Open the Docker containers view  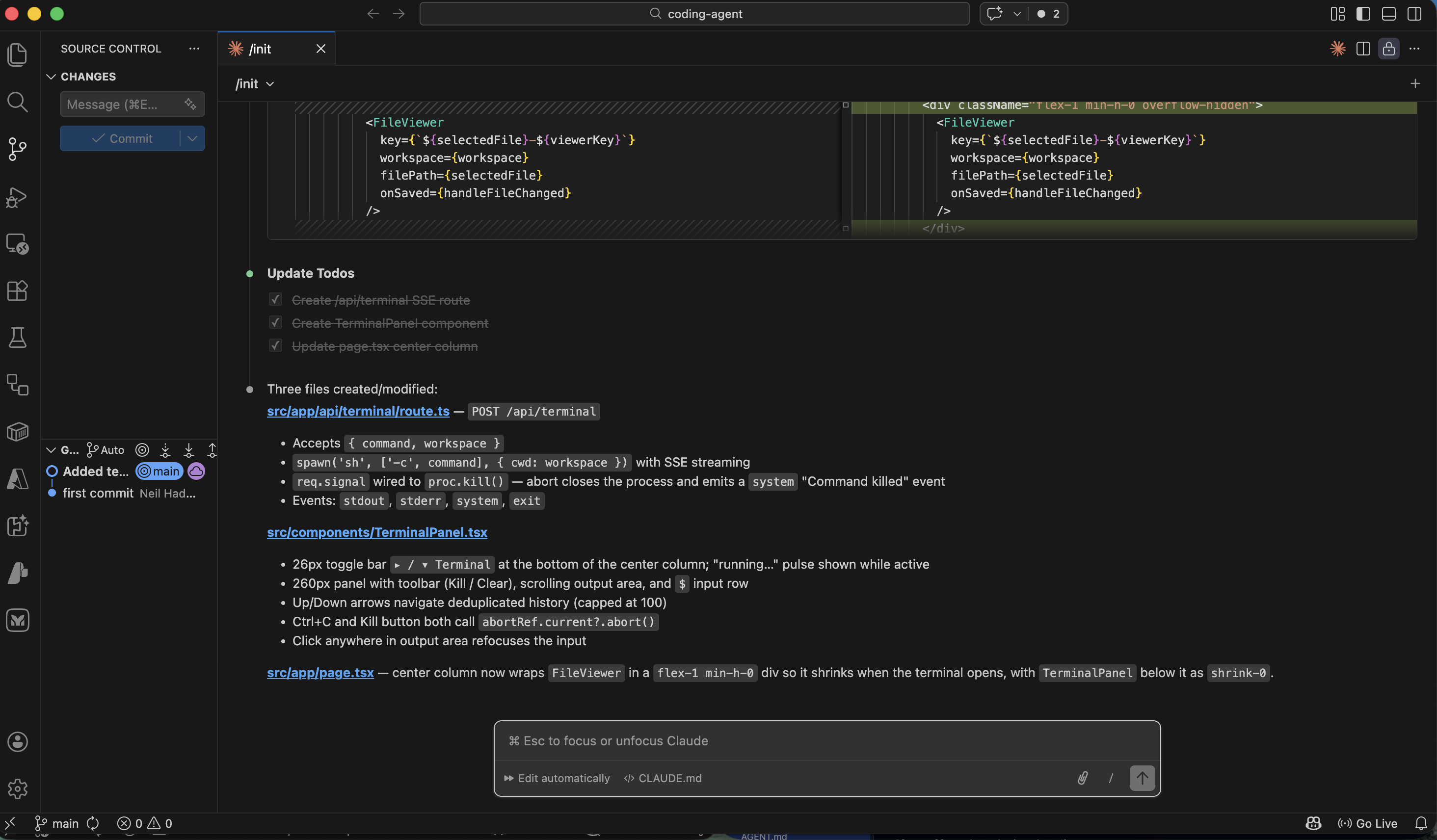tap(17, 432)
